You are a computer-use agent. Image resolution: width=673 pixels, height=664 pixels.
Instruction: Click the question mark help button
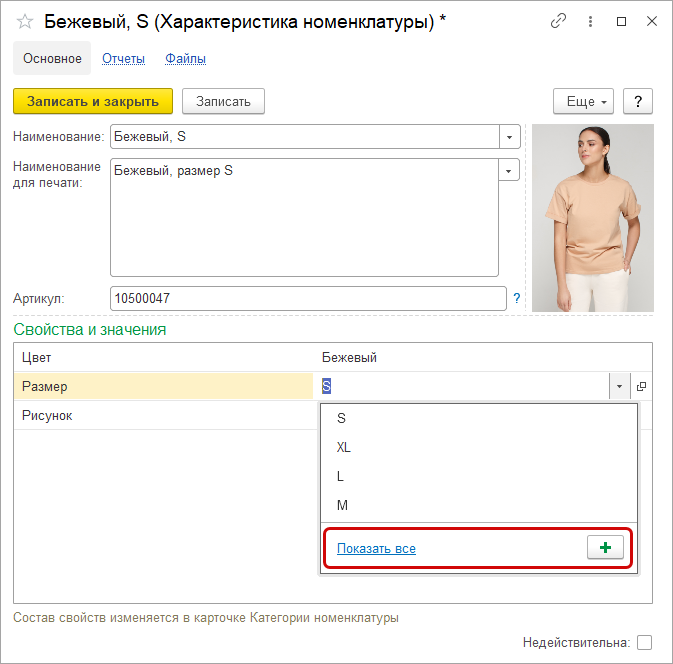[x=638, y=101]
